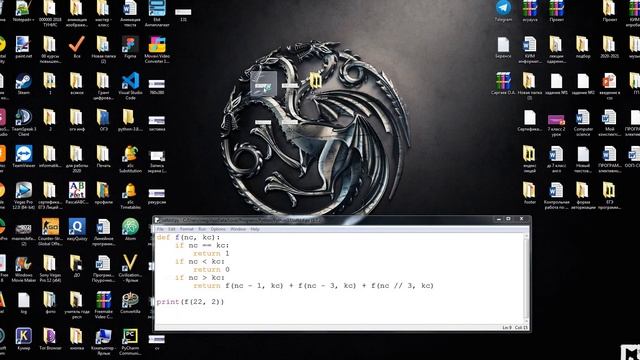The image size is (640, 360).
Task: Launch PyCharm Community shortcut
Action: tap(130, 342)
